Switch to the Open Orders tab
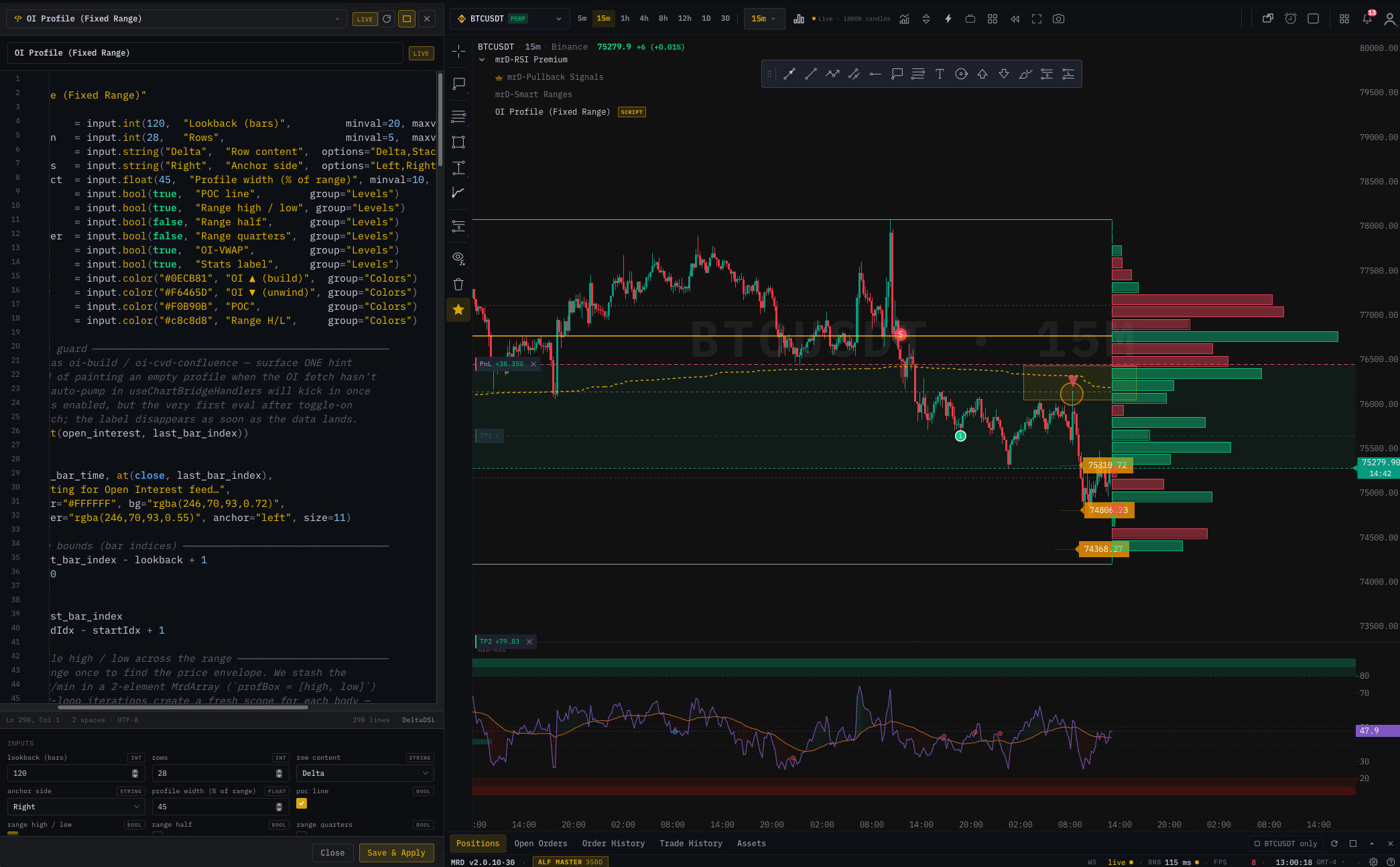 tap(541, 844)
